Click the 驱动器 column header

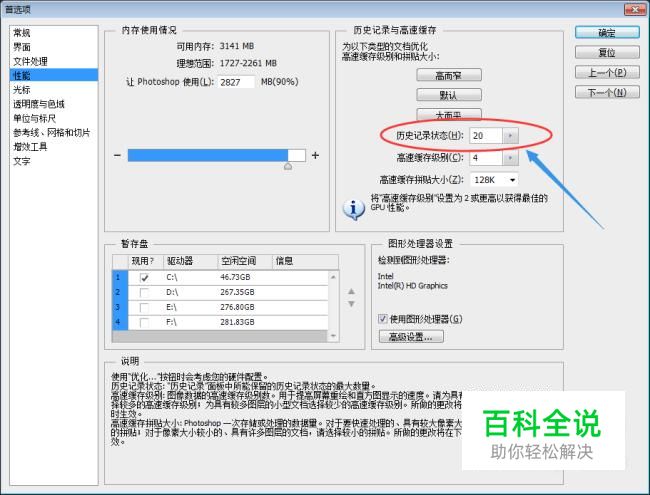190,261
